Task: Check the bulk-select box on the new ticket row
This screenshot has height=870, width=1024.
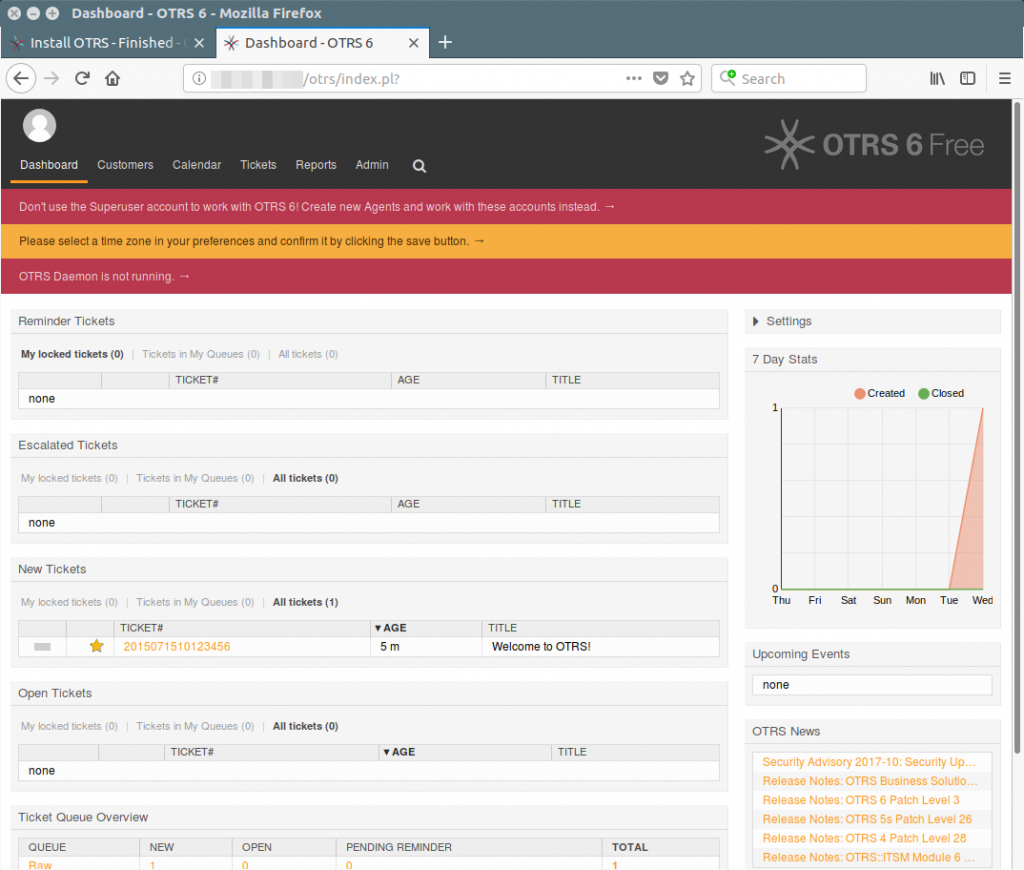Action: coord(40,646)
